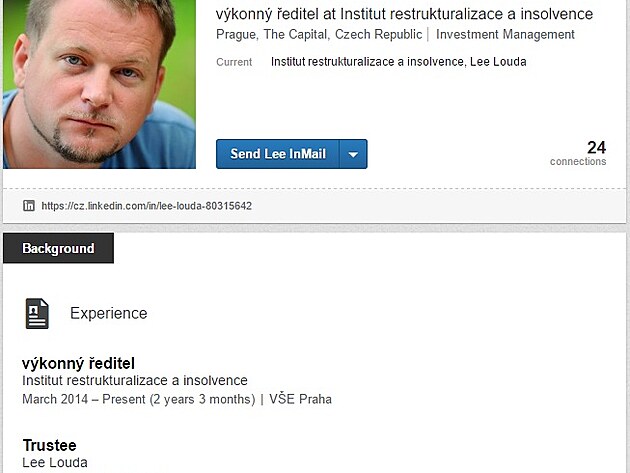Open the dropdown arrow next to Send InMail
630x473 pixels.
click(x=354, y=154)
